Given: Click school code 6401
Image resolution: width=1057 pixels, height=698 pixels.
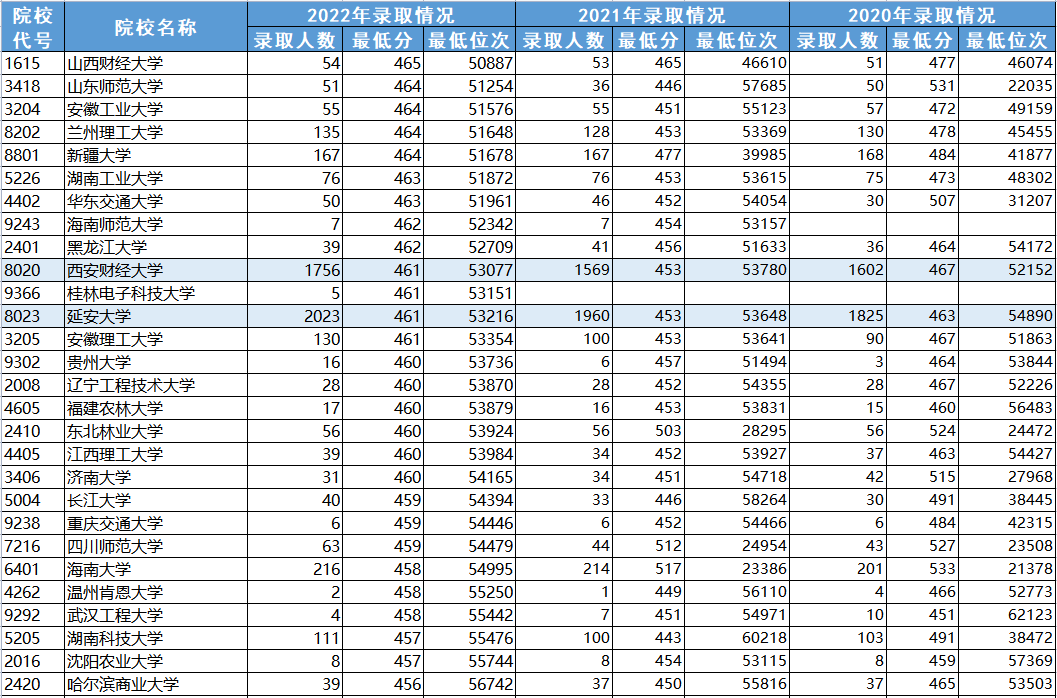Looking at the screenshot, I should pos(32,569).
